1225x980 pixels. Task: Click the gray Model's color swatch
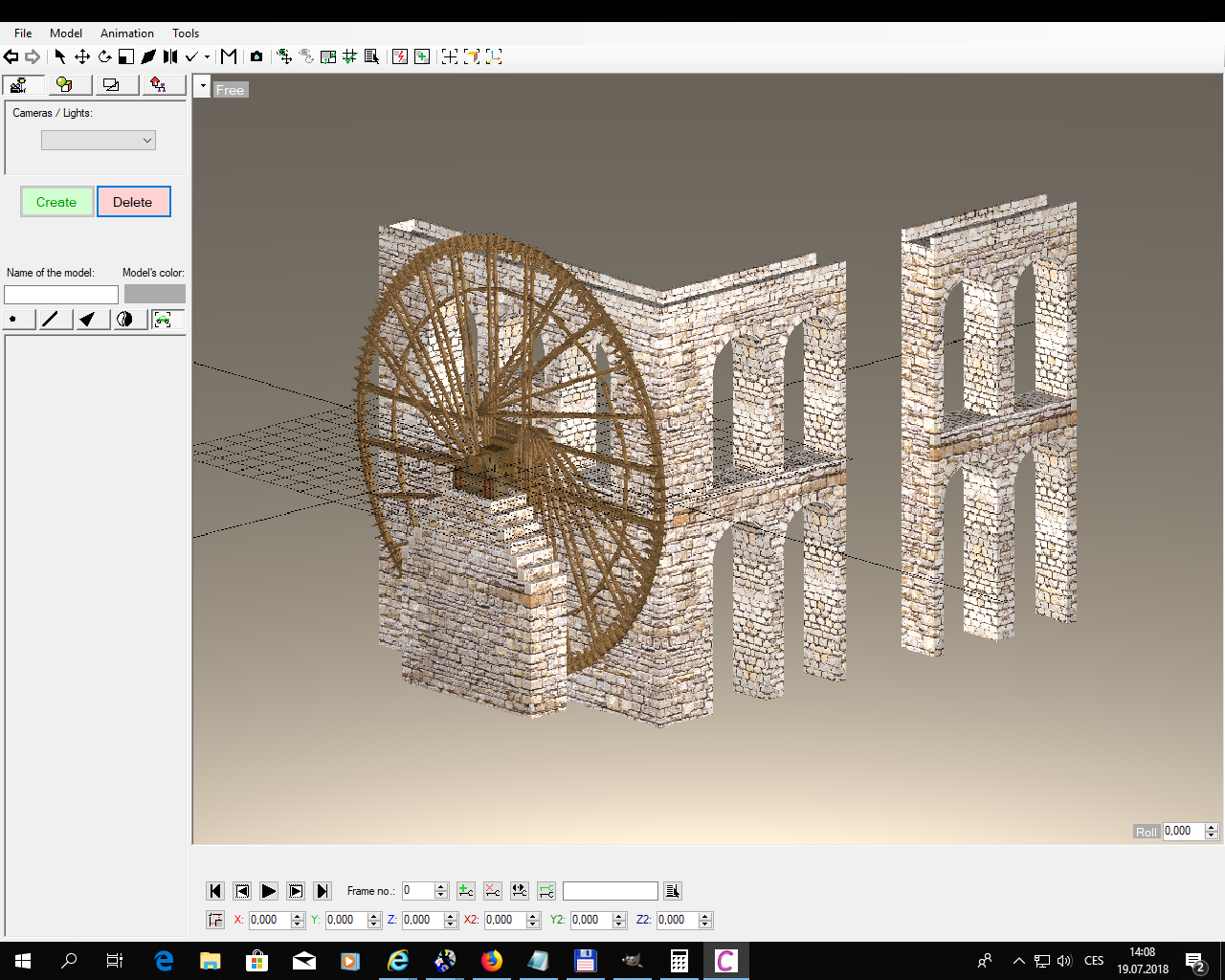pyautogui.click(x=154, y=294)
